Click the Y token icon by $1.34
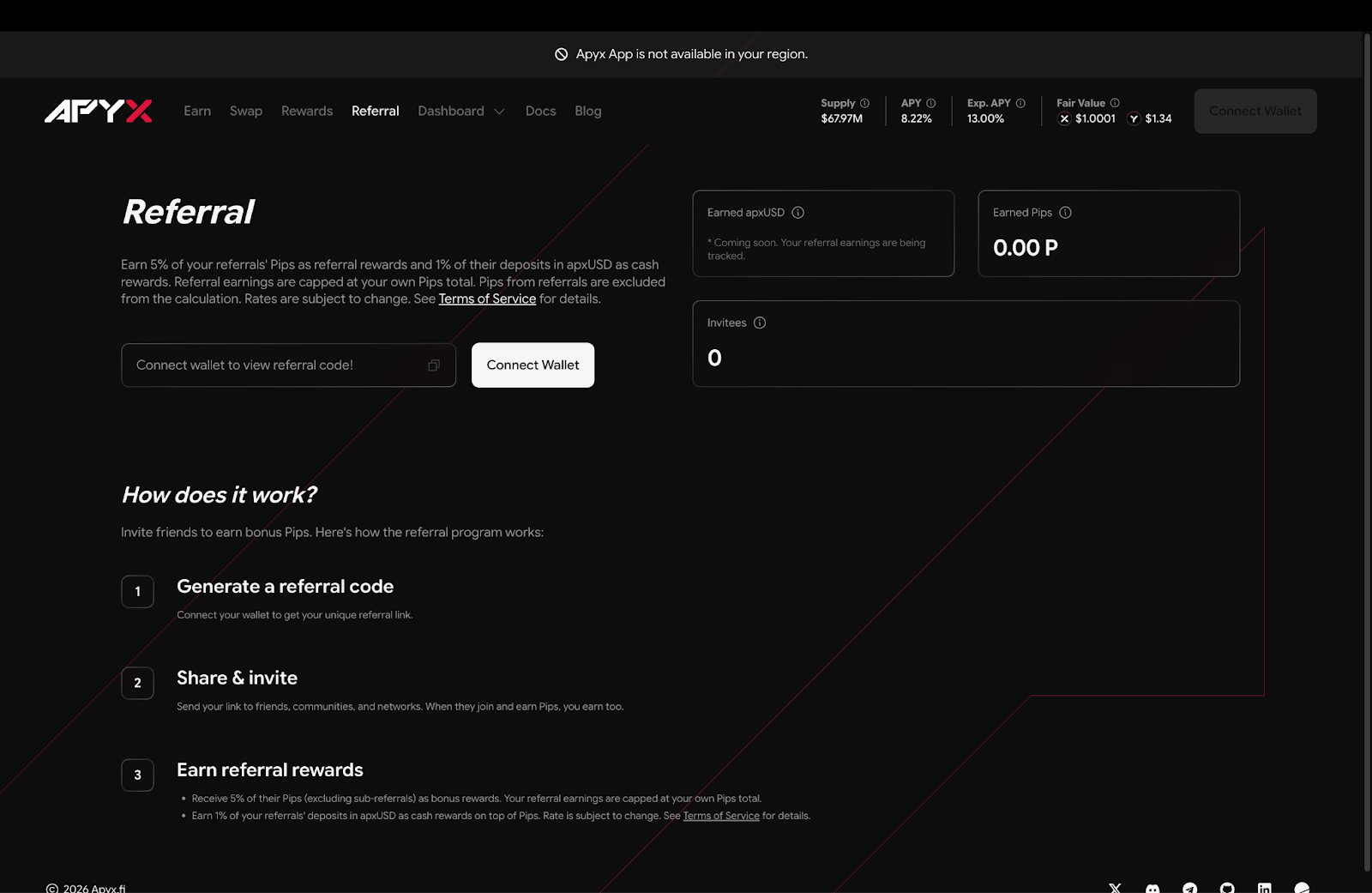The width and height of the screenshot is (1372, 893). [1134, 118]
